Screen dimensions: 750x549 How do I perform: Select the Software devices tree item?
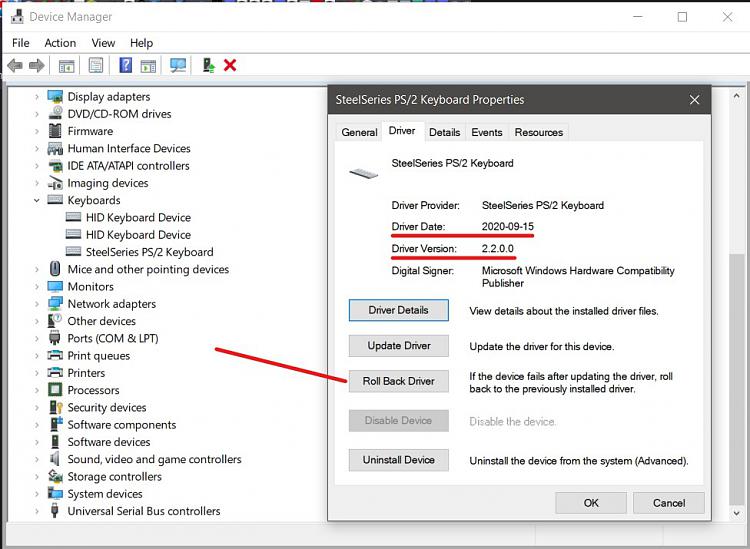click(109, 442)
